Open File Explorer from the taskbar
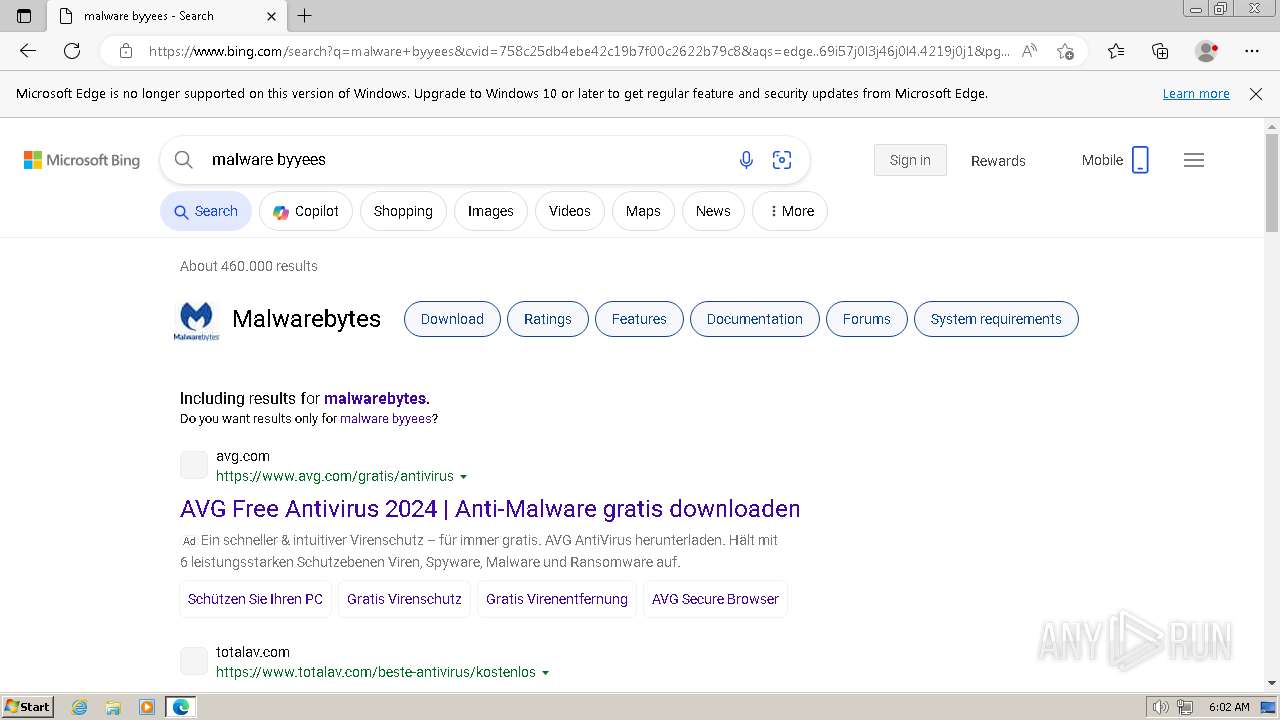Screen dimensions: 1280x720 (113, 707)
